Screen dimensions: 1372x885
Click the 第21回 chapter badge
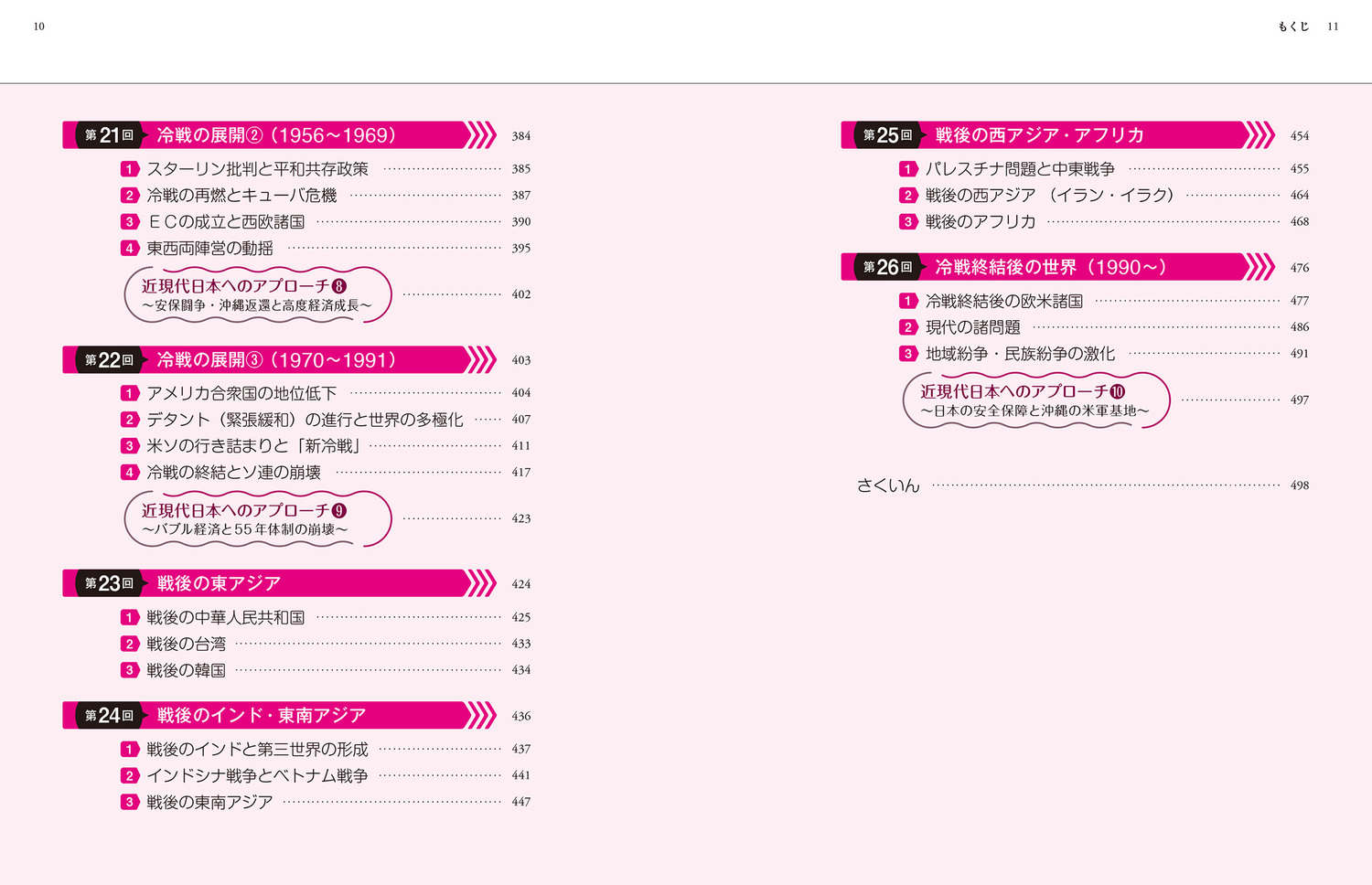click(x=109, y=135)
